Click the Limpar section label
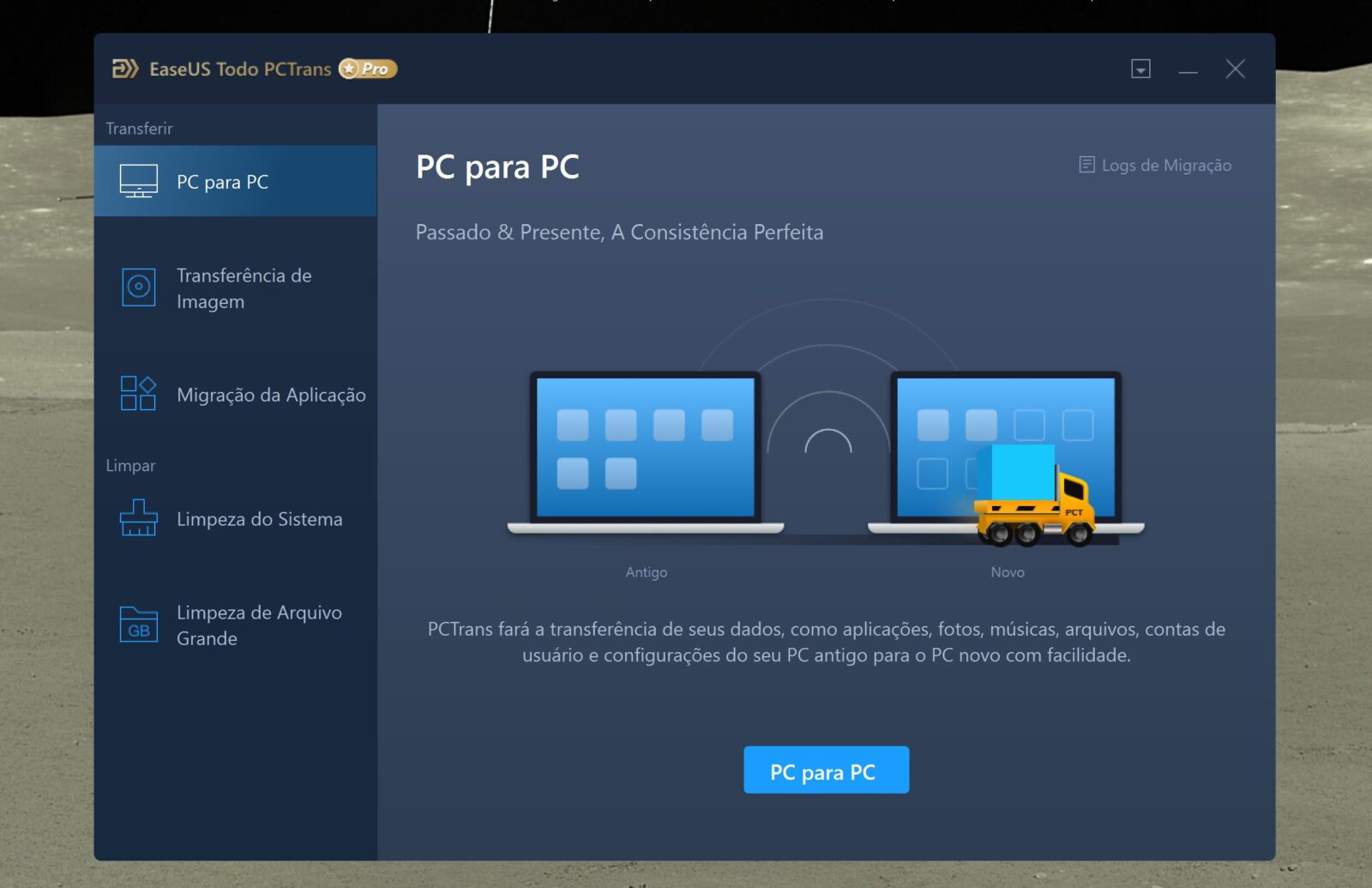This screenshot has width=1372, height=888. tap(130, 466)
